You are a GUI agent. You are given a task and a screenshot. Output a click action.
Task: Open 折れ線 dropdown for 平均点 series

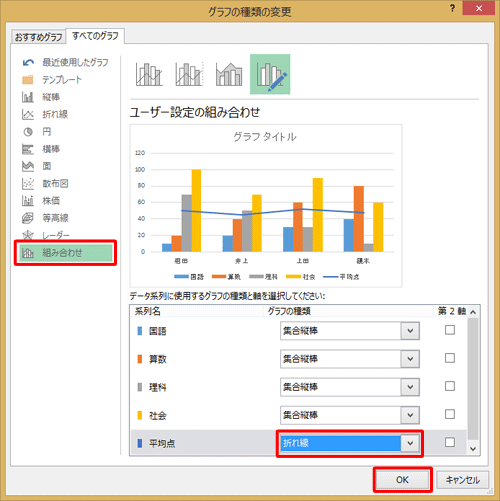[x=410, y=443]
